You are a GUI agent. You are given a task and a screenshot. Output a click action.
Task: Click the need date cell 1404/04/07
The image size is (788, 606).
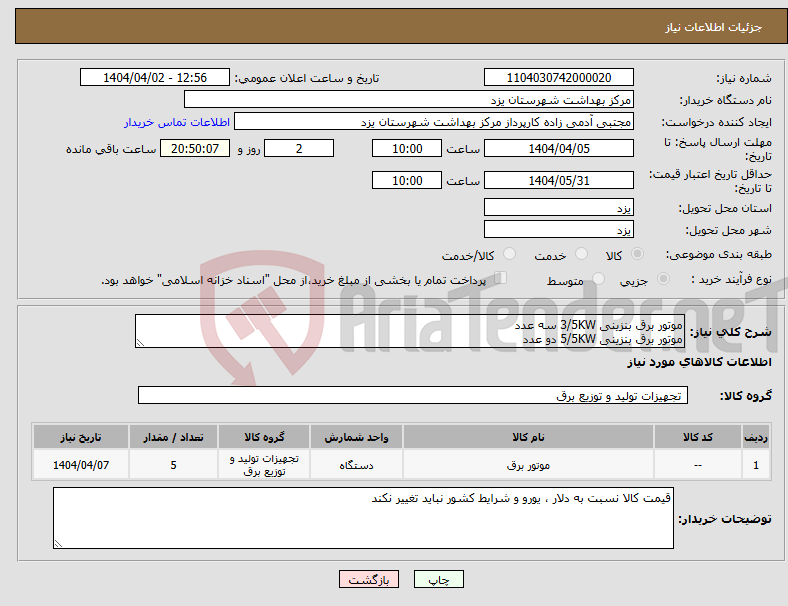(x=81, y=465)
